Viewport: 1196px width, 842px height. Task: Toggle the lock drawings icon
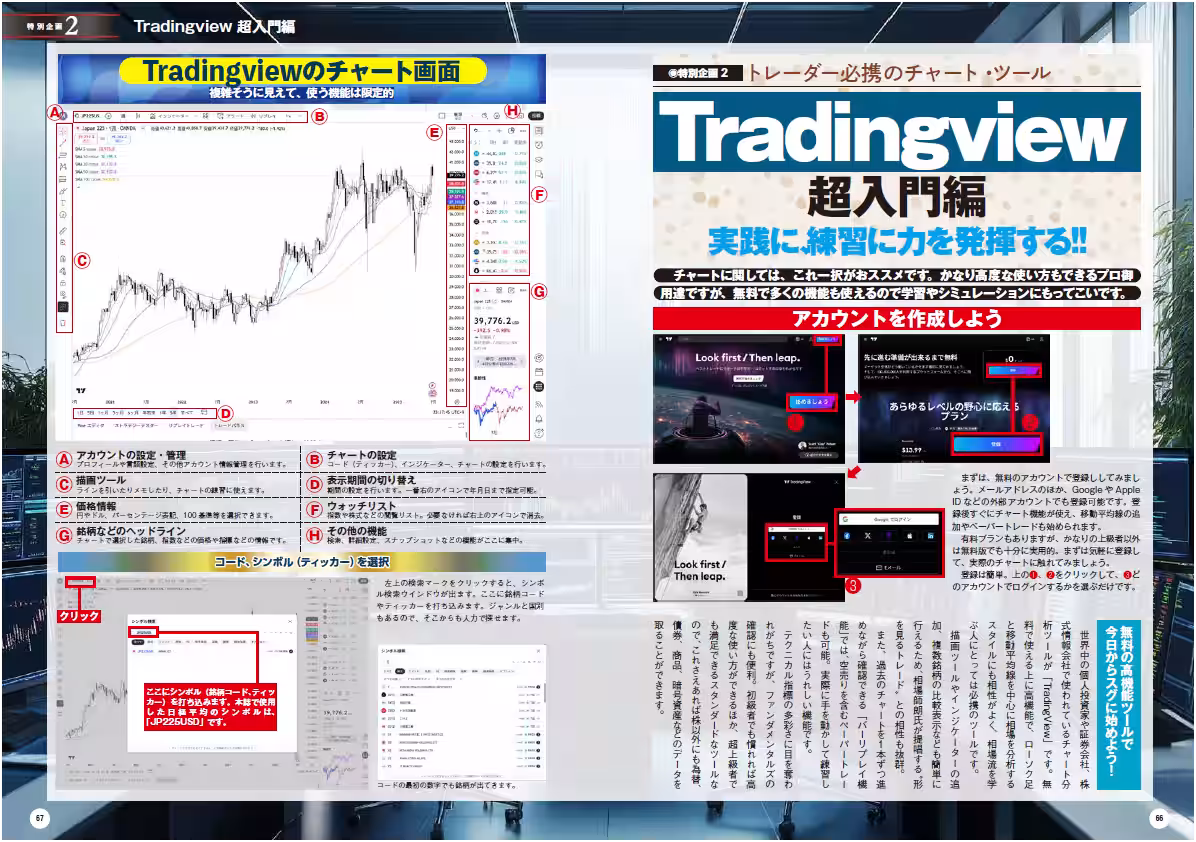click(63, 283)
